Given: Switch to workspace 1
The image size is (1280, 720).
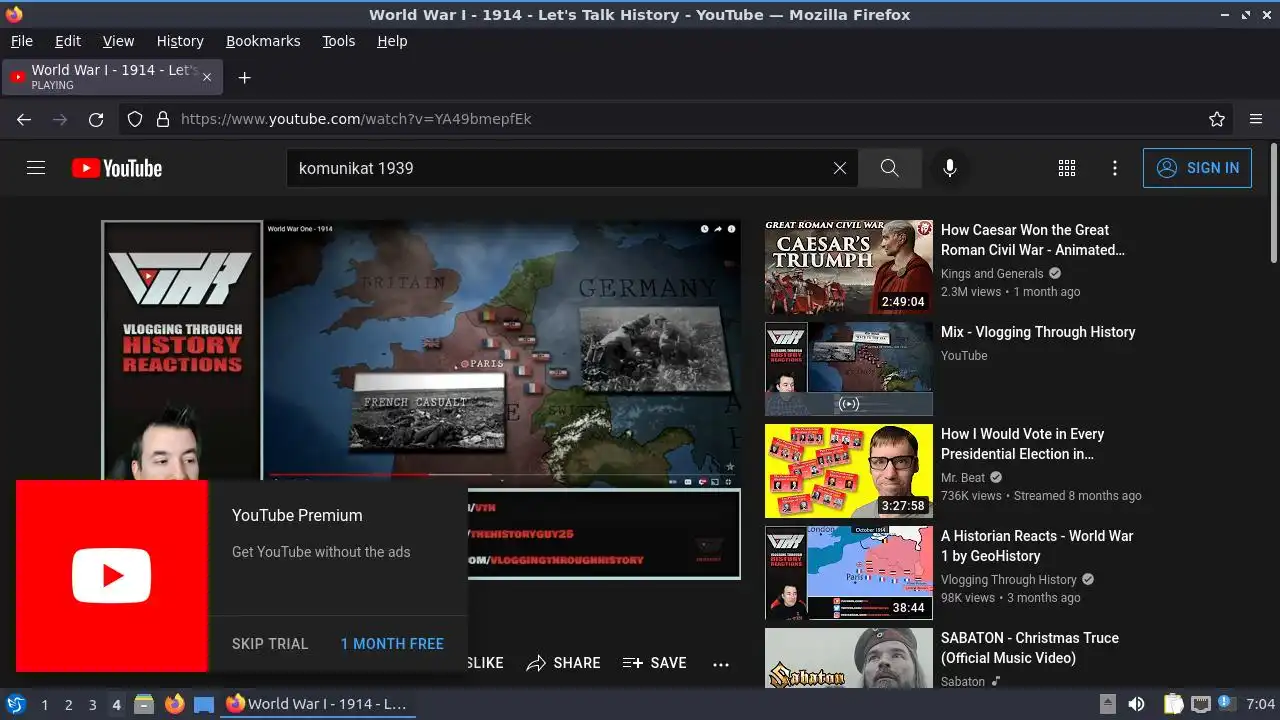Looking at the screenshot, I should [44, 705].
